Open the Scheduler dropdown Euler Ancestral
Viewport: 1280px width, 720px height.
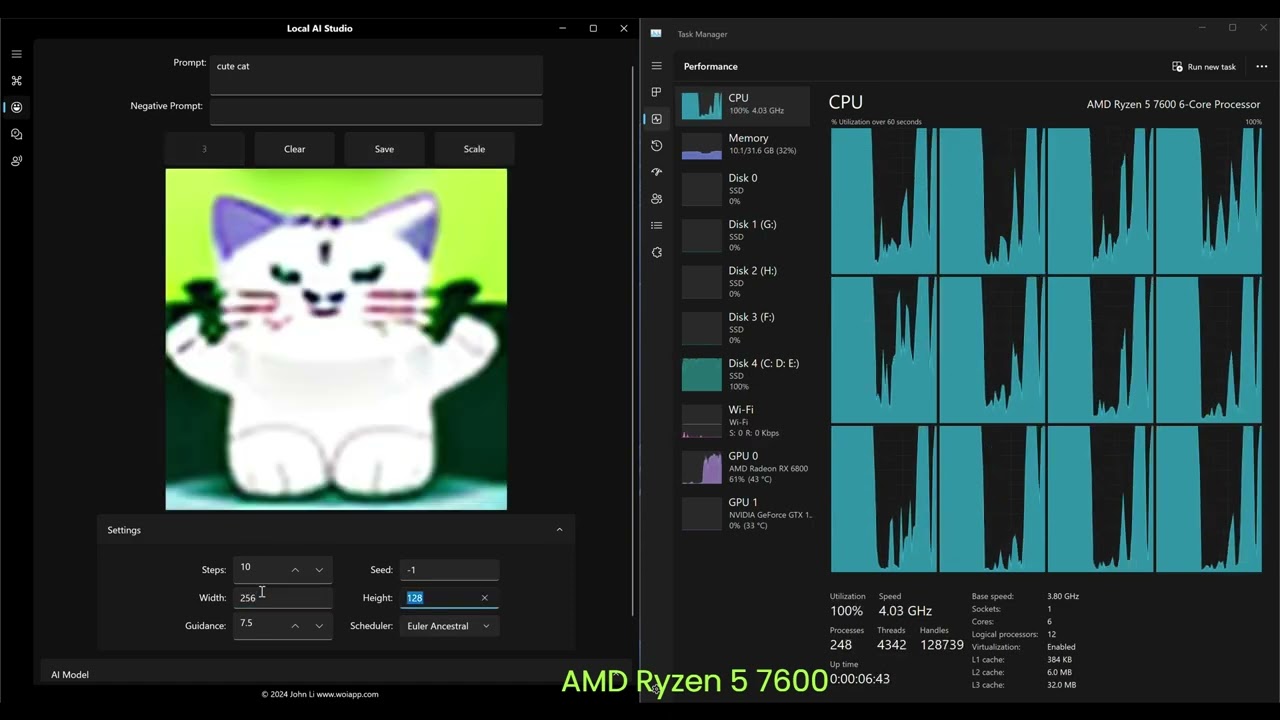click(448, 626)
